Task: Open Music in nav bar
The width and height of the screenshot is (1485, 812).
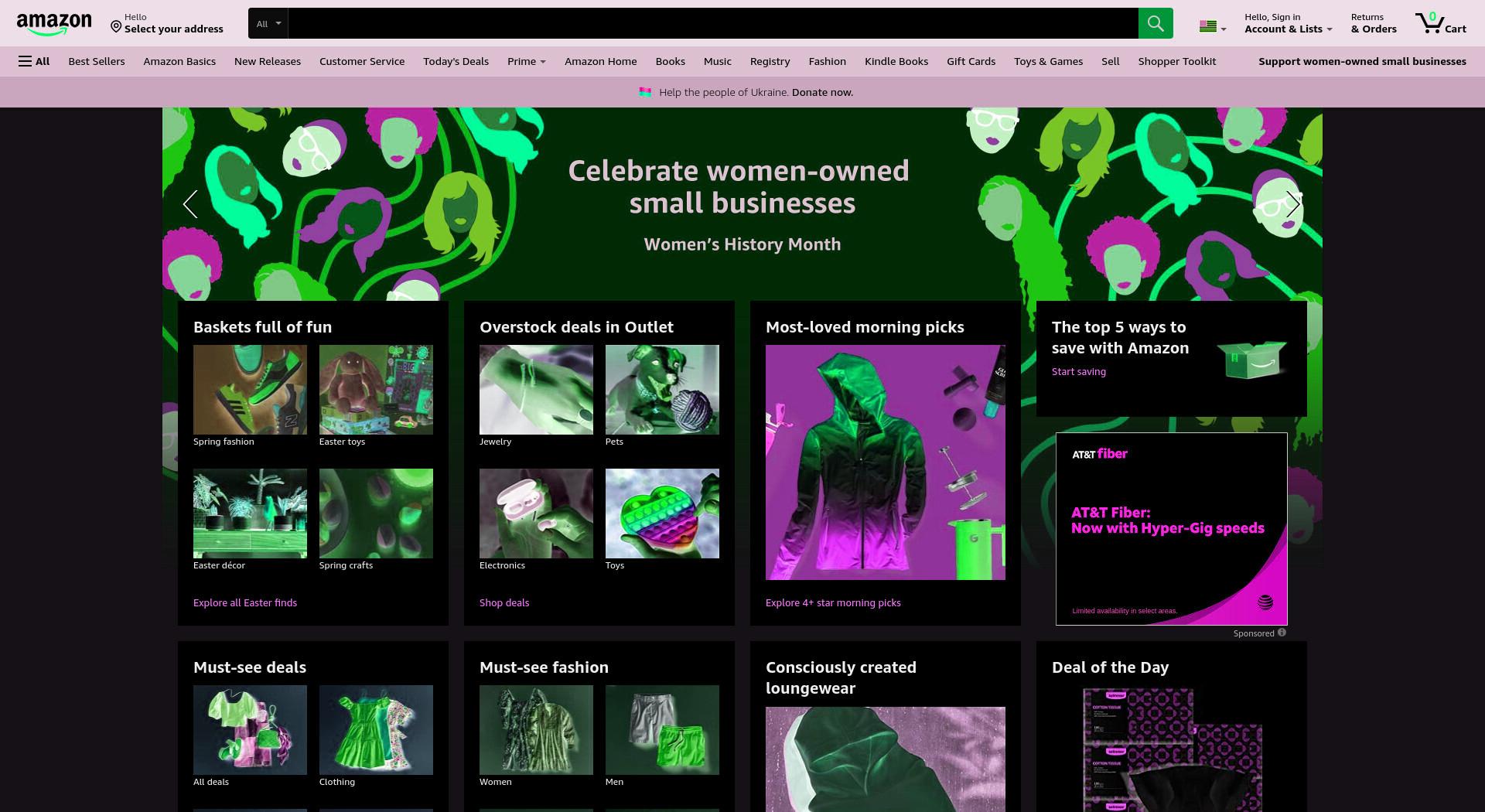Action: 718,61
